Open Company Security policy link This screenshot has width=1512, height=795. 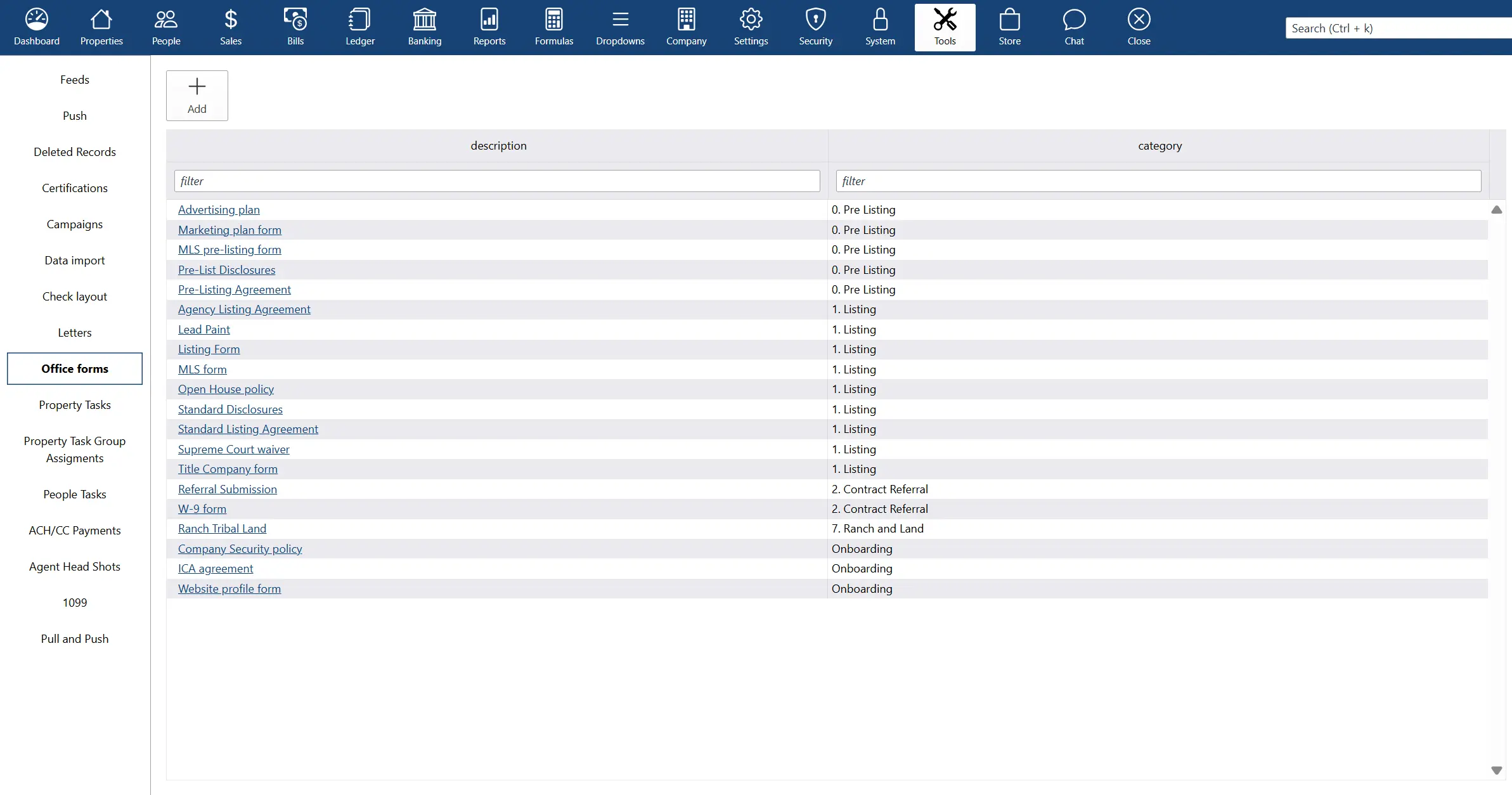point(240,549)
